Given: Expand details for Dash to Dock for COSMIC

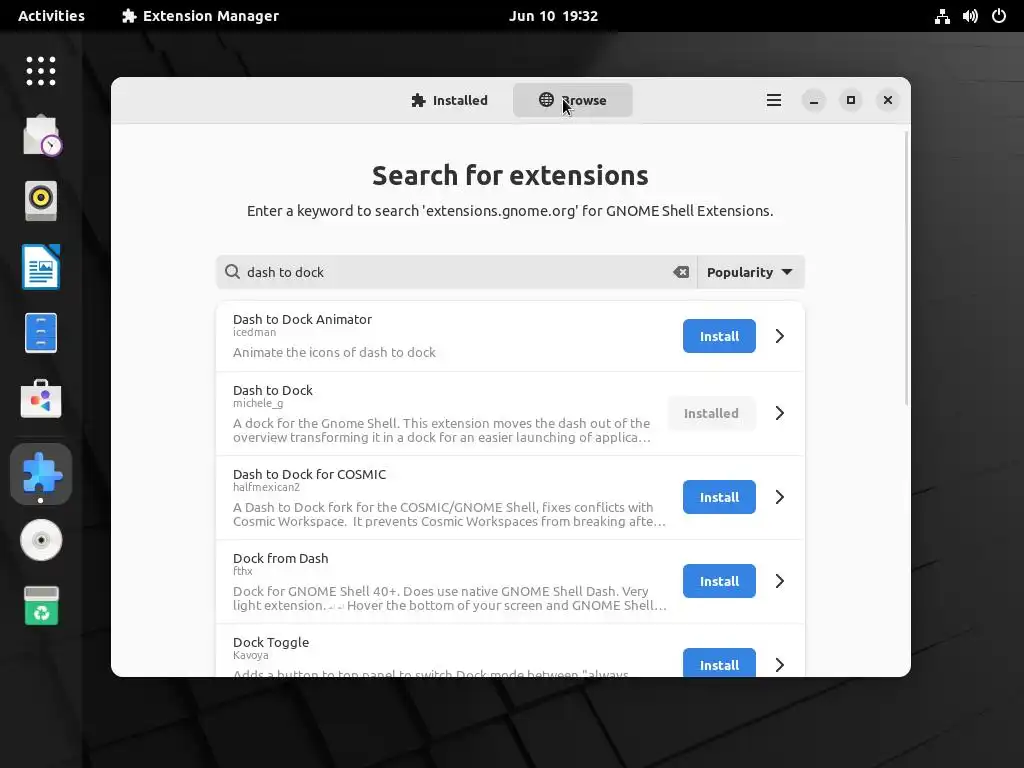Looking at the screenshot, I should click(x=779, y=497).
